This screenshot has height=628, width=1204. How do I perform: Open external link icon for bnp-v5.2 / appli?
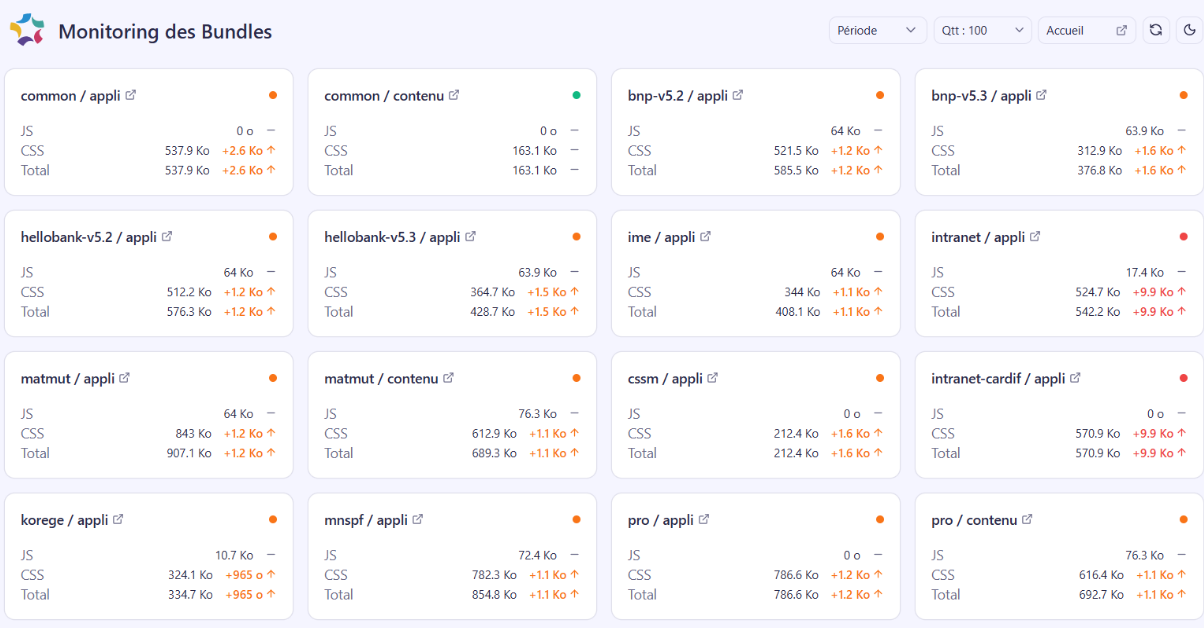coord(738,96)
